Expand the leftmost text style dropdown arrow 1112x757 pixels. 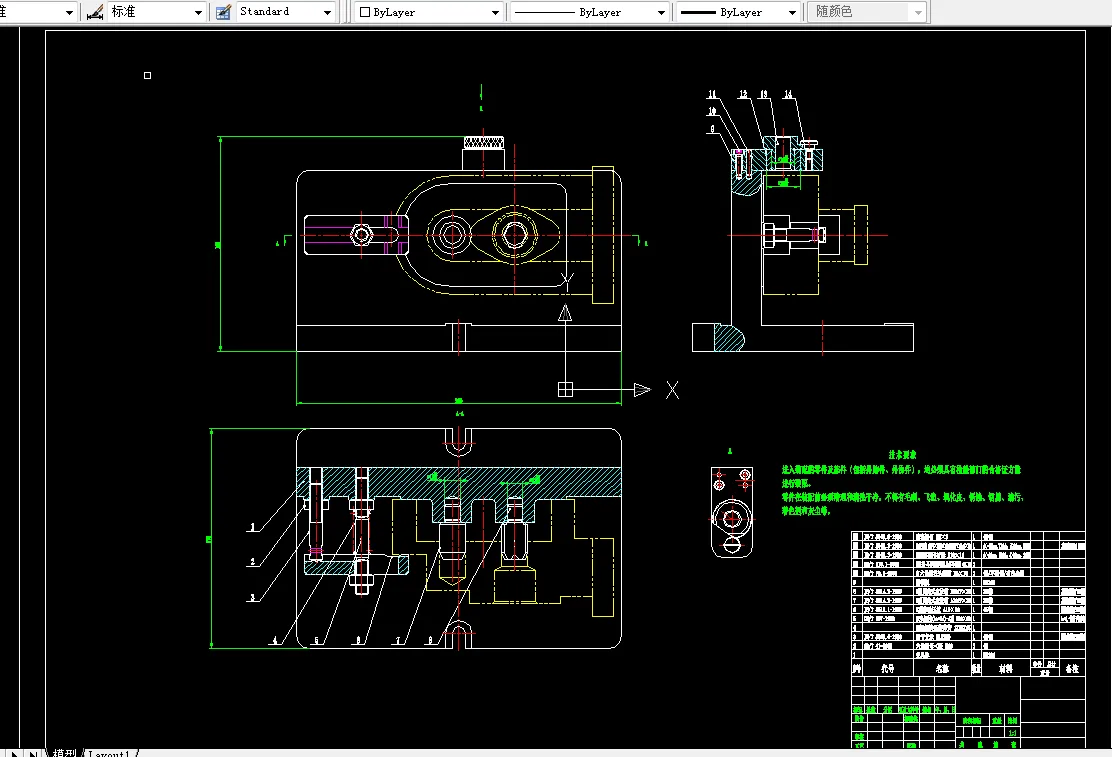tap(69, 12)
